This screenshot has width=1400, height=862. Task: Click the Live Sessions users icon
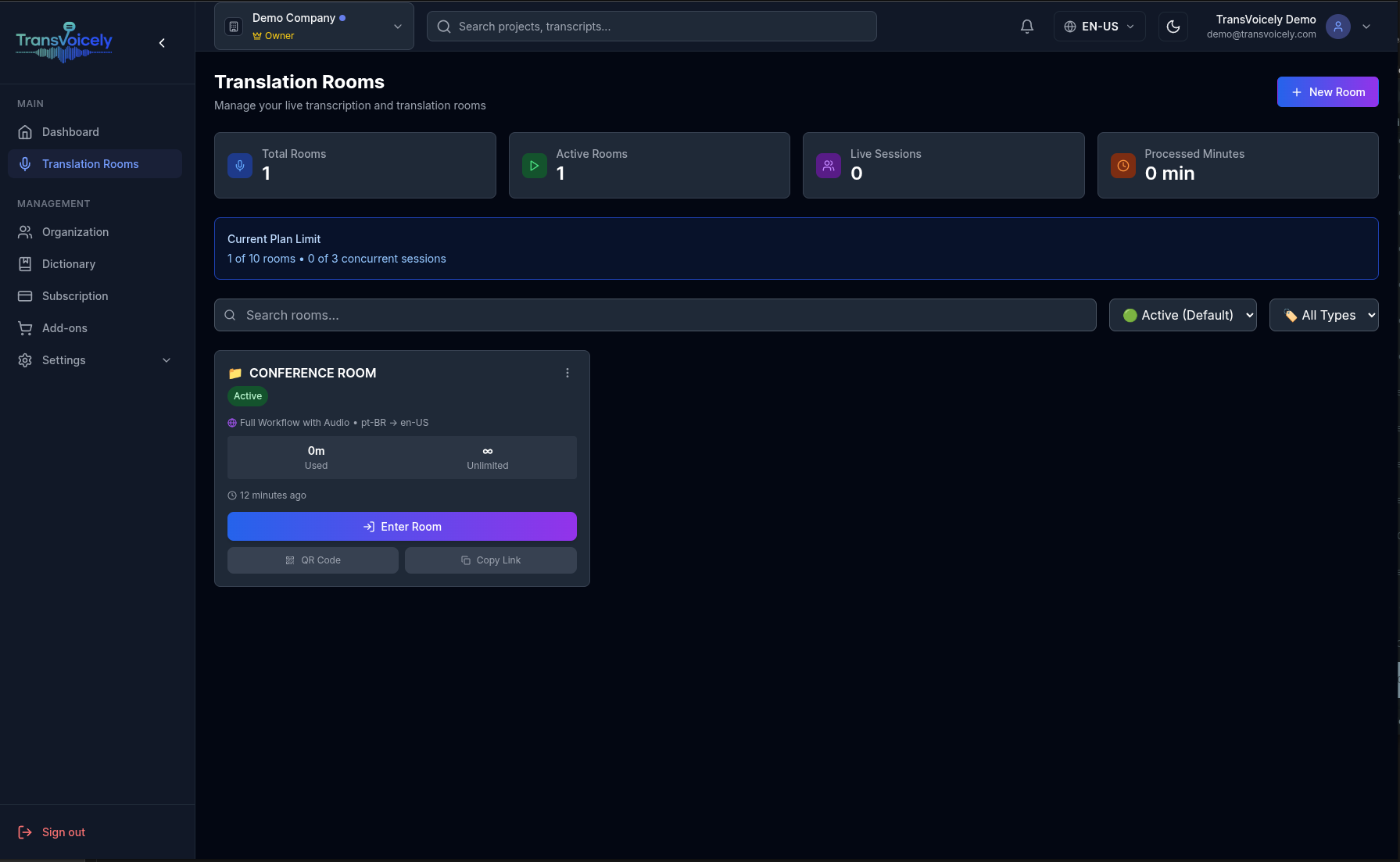[828, 165]
